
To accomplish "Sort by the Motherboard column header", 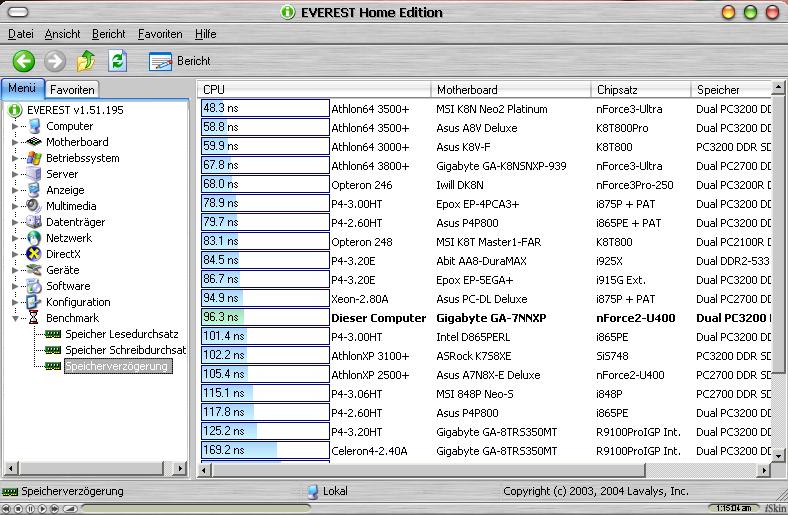I will tap(511, 89).
